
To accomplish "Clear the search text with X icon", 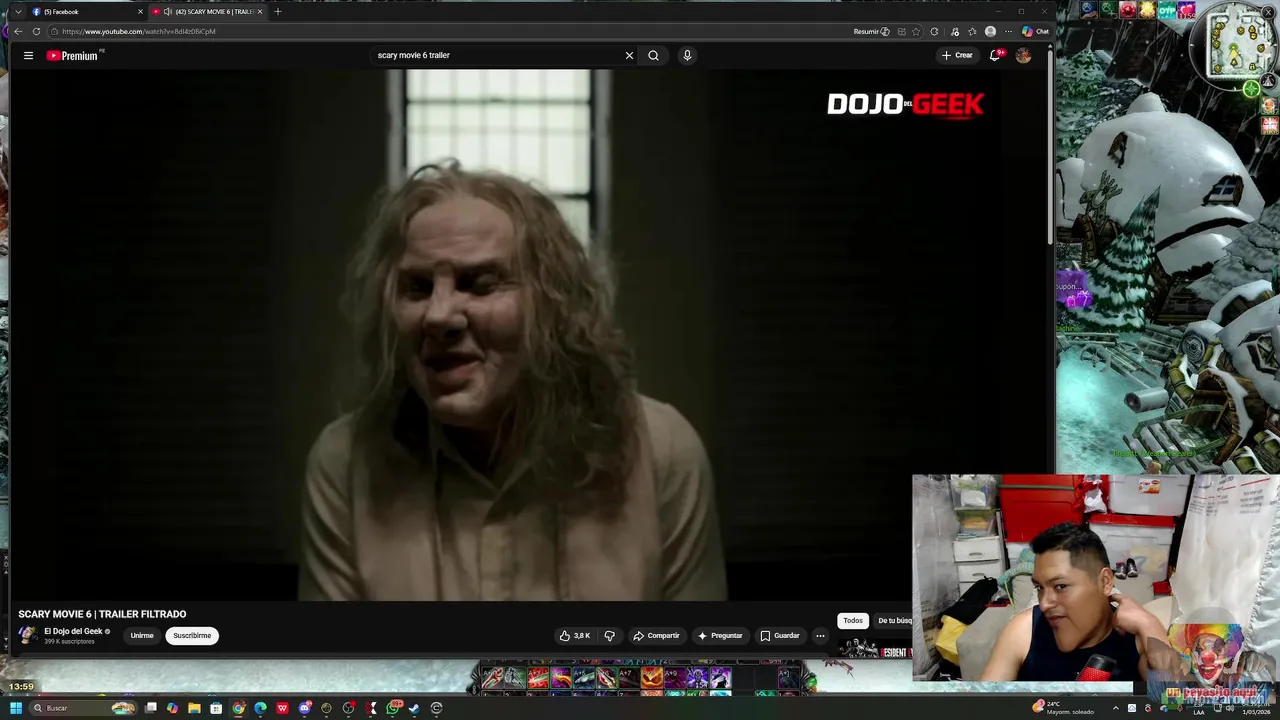I will pyautogui.click(x=629, y=56).
